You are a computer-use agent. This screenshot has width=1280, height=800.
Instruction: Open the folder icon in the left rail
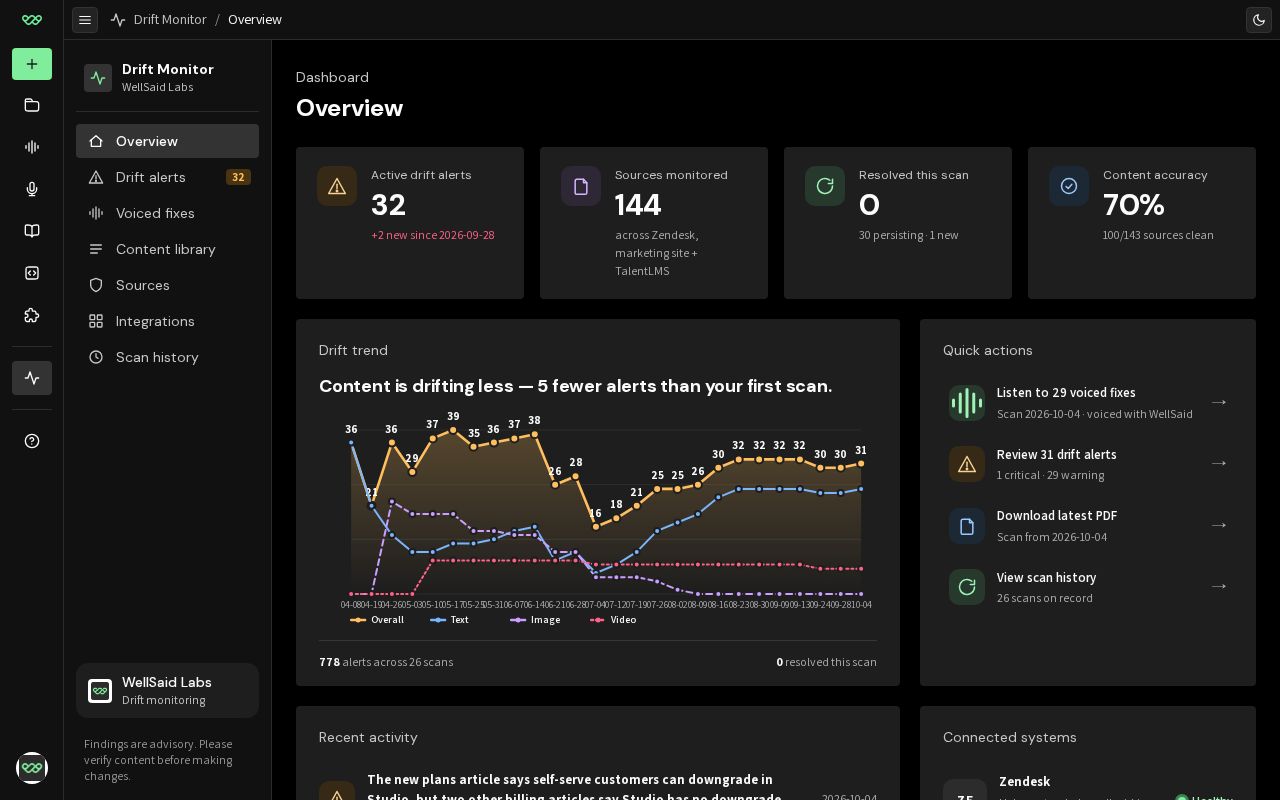(x=32, y=105)
